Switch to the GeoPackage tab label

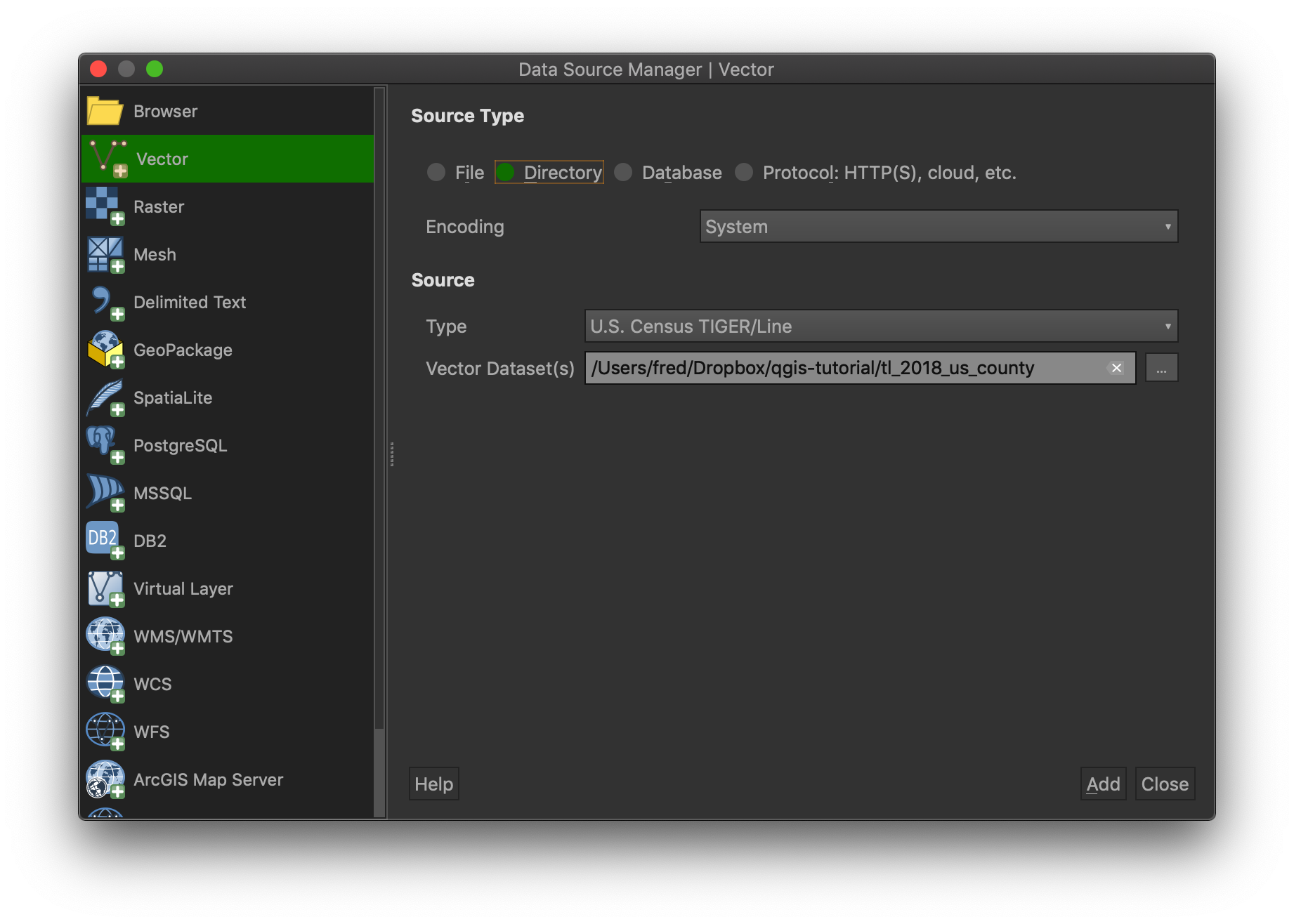point(183,350)
